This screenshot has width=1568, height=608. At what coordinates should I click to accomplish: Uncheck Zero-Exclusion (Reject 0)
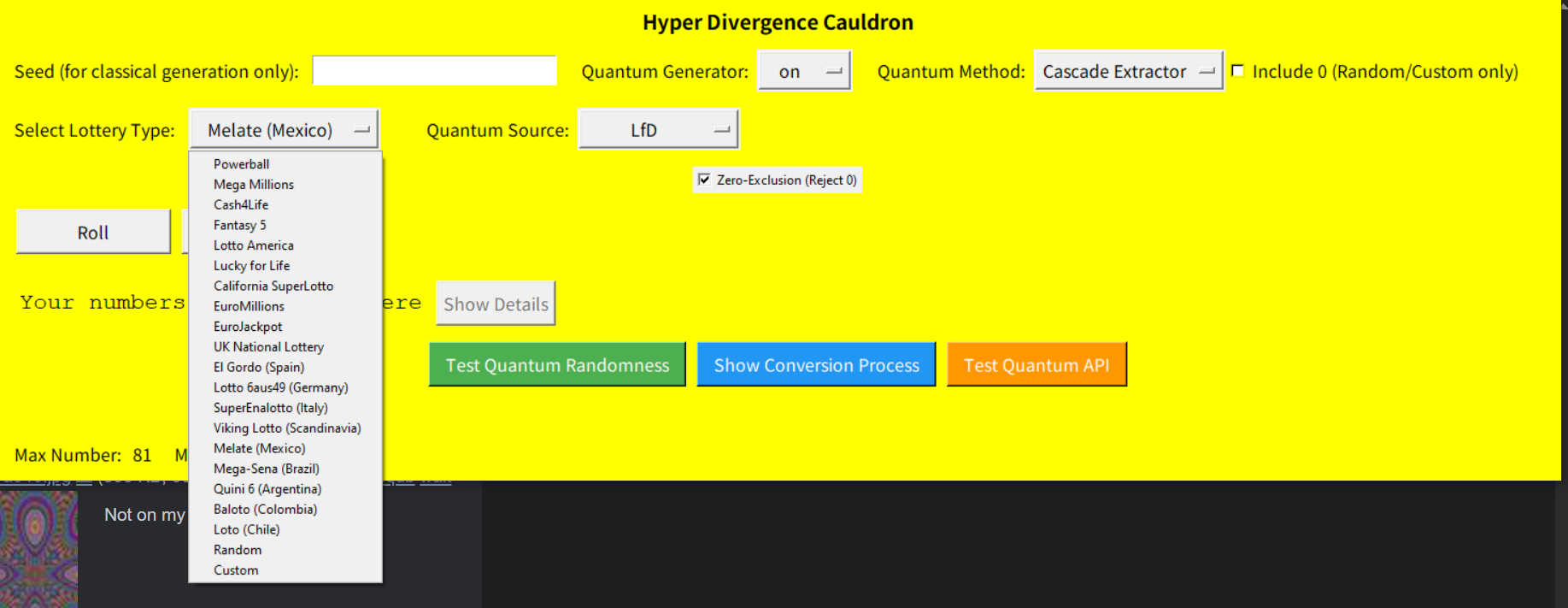(x=704, y=180)
